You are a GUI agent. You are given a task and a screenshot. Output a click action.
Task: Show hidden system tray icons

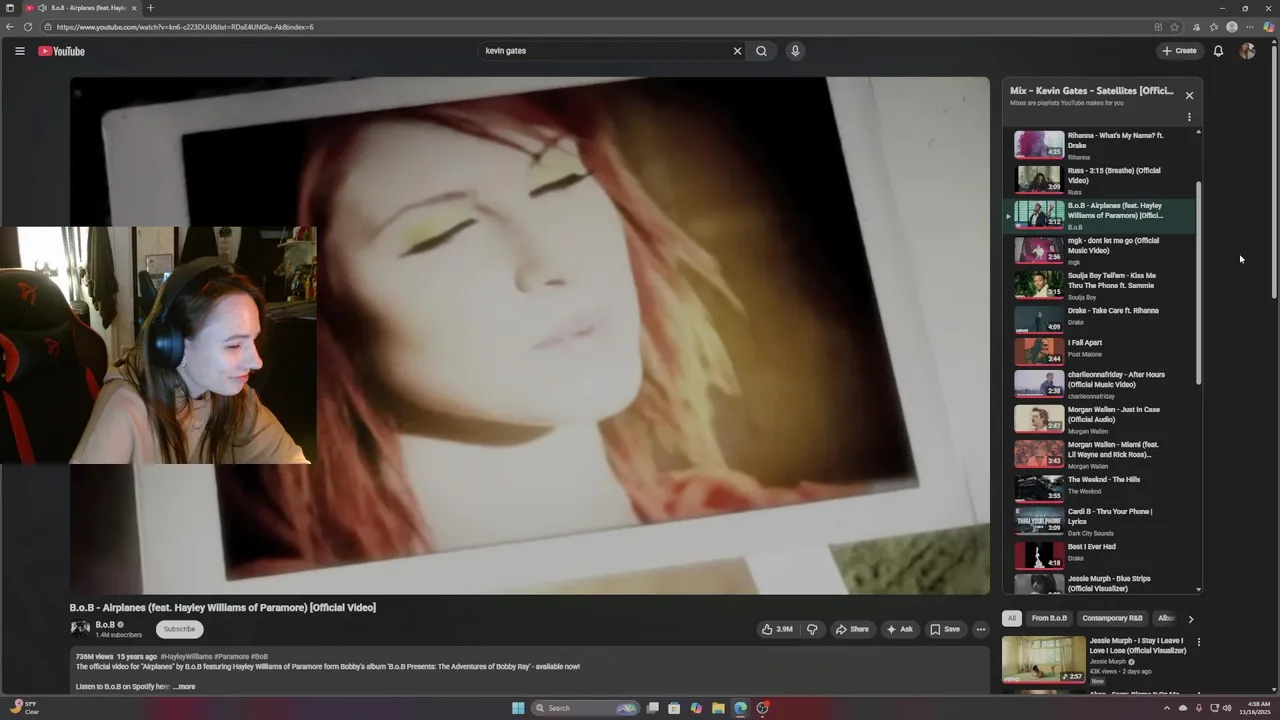tap(1166, 708)
